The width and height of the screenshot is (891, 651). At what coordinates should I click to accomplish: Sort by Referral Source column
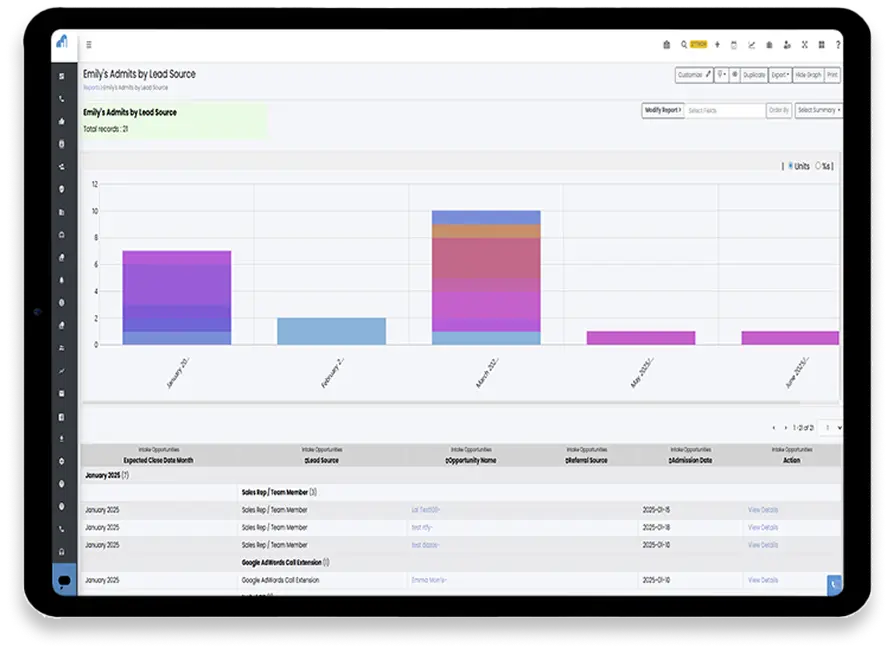[x=586, y=460]
